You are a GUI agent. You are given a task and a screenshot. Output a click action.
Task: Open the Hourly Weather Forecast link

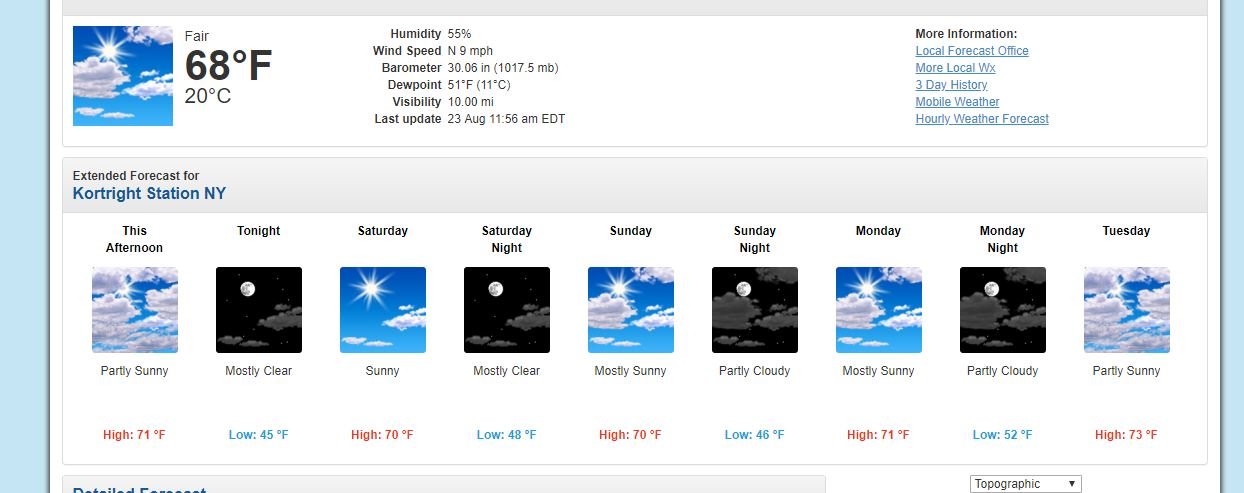click(x=982, y=119)
